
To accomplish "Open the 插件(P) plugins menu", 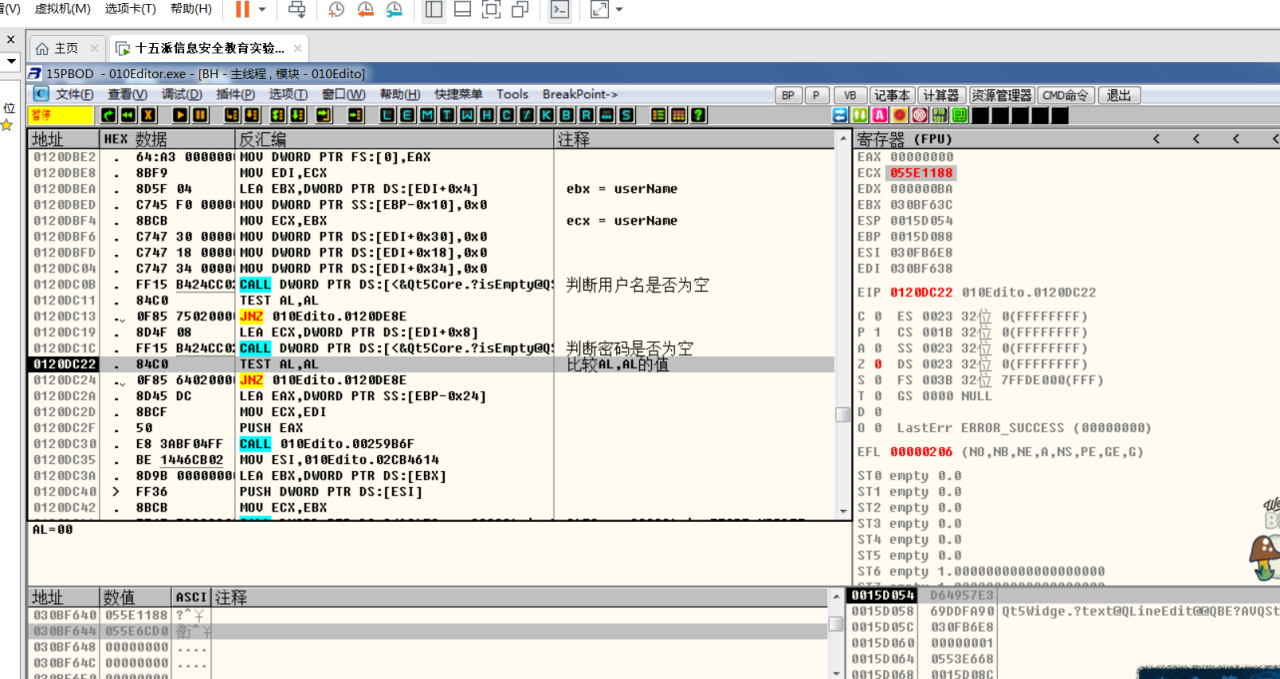I will point(235,94).
